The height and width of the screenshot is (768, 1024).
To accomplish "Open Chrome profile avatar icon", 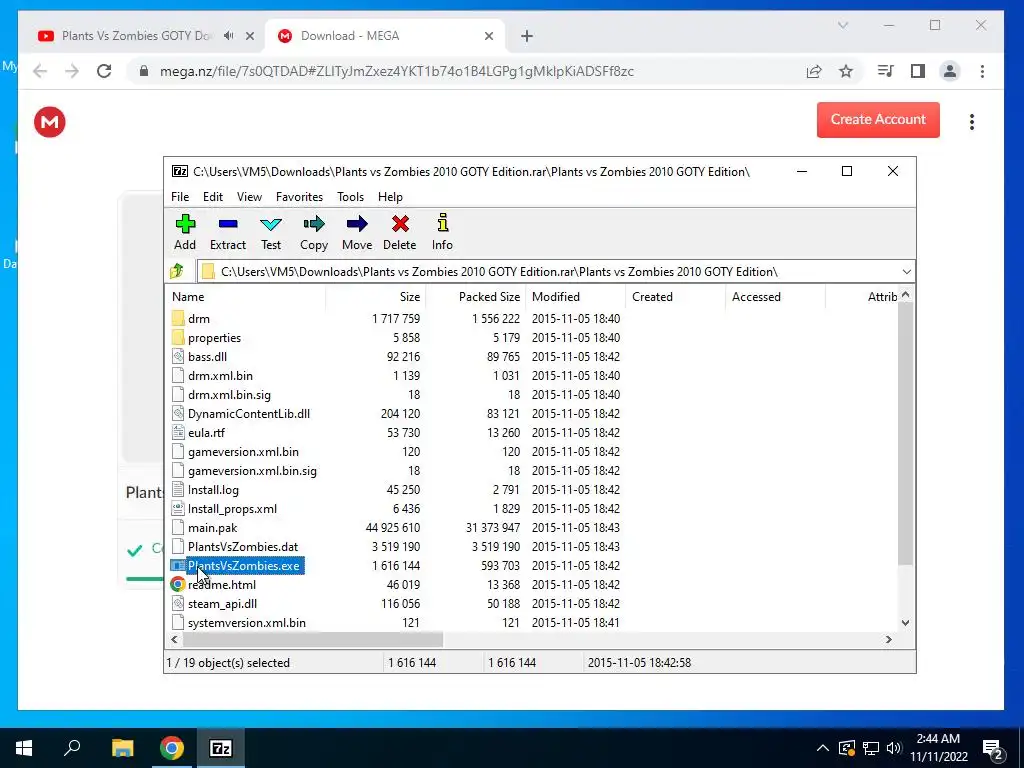I will 950,71.
